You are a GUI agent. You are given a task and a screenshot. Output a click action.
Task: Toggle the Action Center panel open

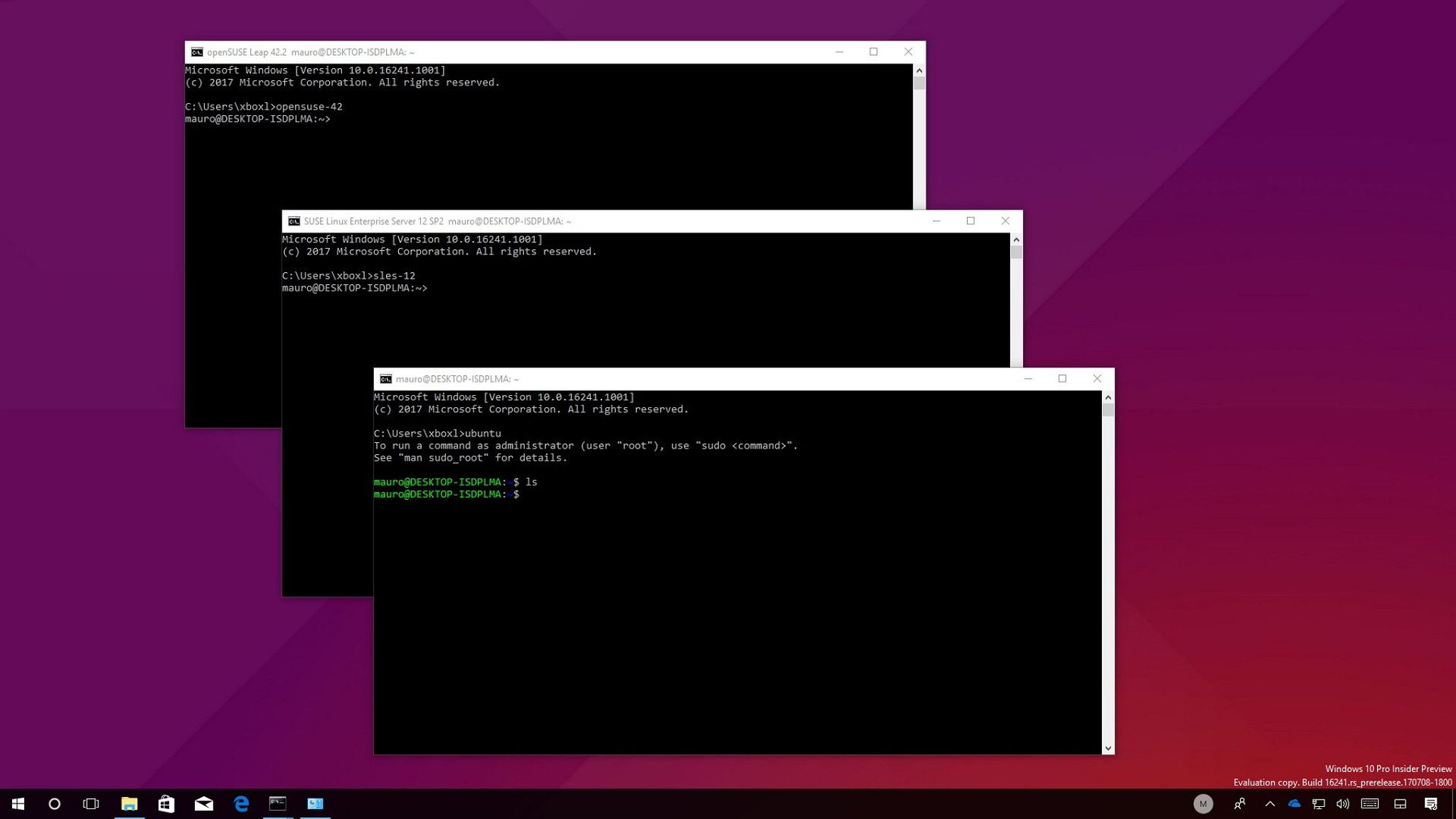point(1432,803)
